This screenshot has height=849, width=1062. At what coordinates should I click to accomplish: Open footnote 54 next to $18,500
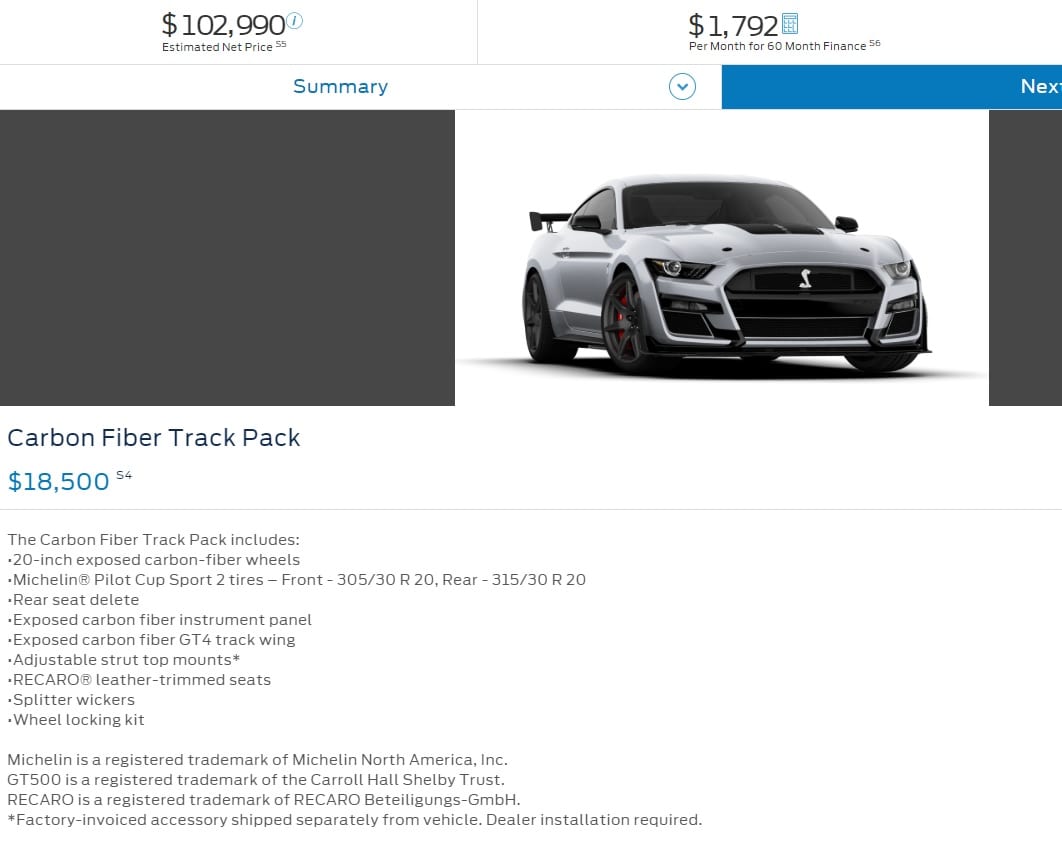(x=124, y=475)
